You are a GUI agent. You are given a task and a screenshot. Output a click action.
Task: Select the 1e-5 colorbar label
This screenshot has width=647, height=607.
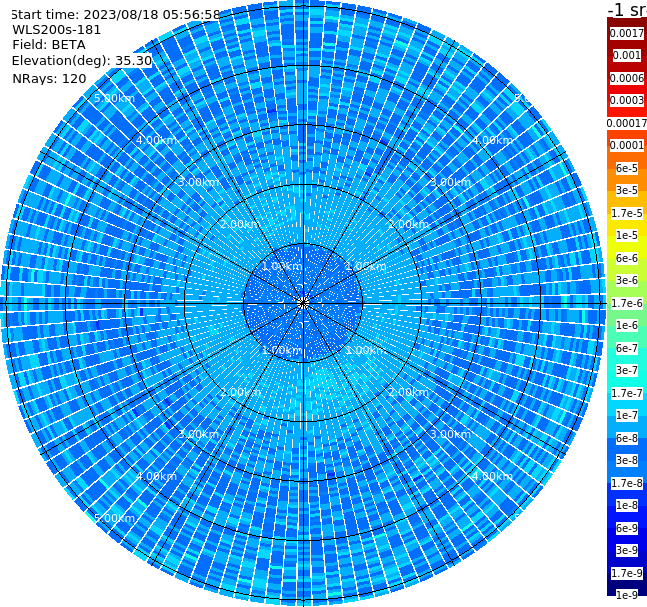tap(627, 235)
